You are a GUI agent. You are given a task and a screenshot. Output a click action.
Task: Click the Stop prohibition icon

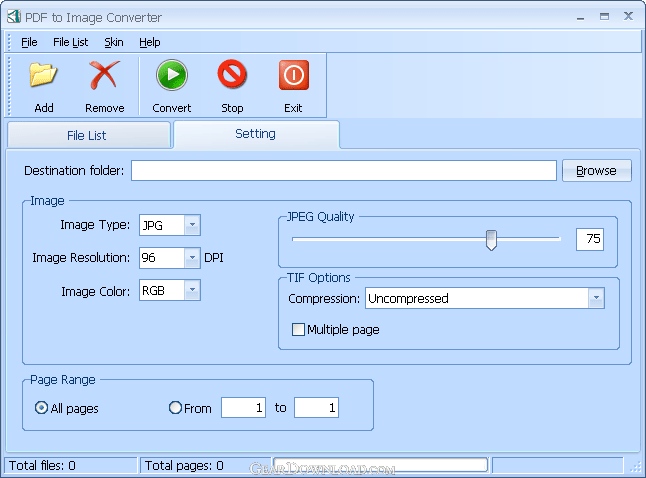232,75
